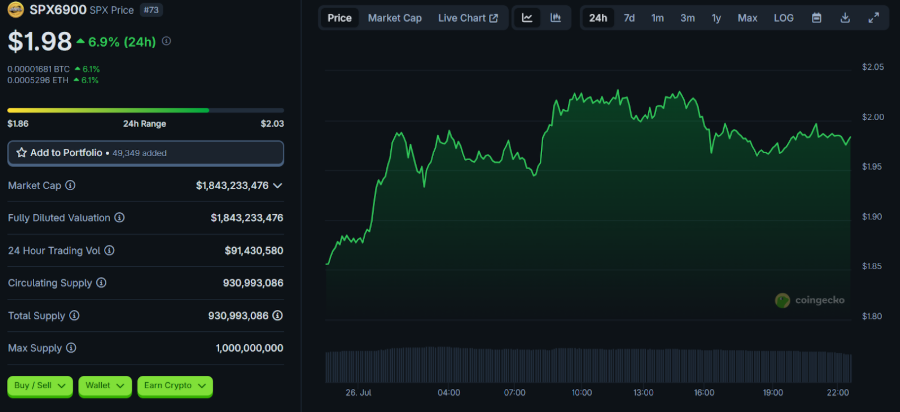Click Add to Portfolio button
Screen dimensions: 900x412
tap(145, 153)
